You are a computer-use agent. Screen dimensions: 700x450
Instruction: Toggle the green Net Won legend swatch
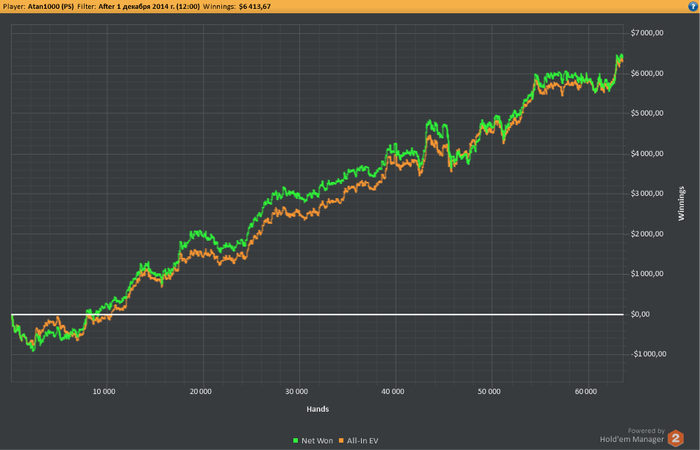(296, 441)
